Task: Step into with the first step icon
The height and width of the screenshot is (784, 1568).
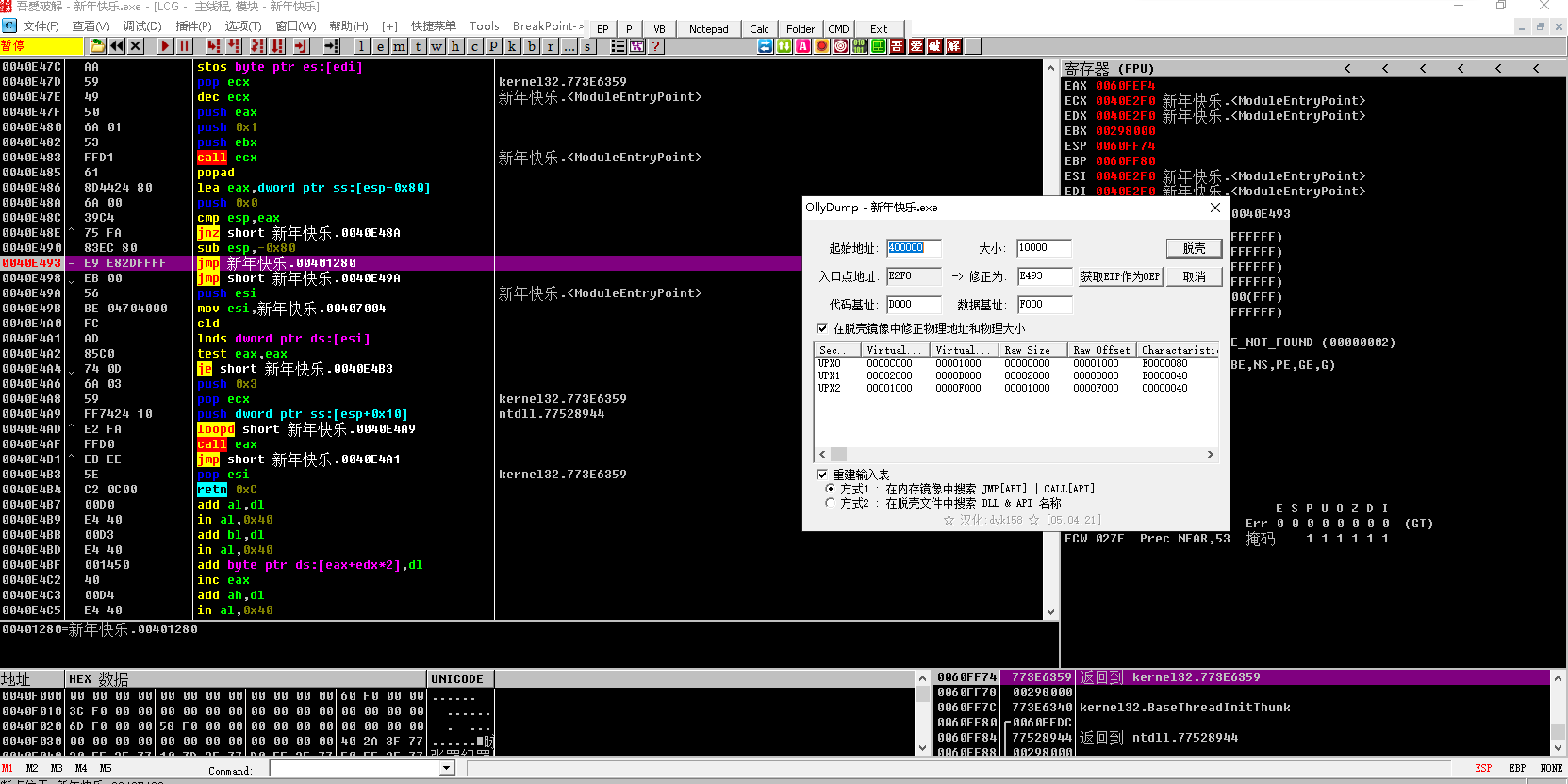Action: 214,45
